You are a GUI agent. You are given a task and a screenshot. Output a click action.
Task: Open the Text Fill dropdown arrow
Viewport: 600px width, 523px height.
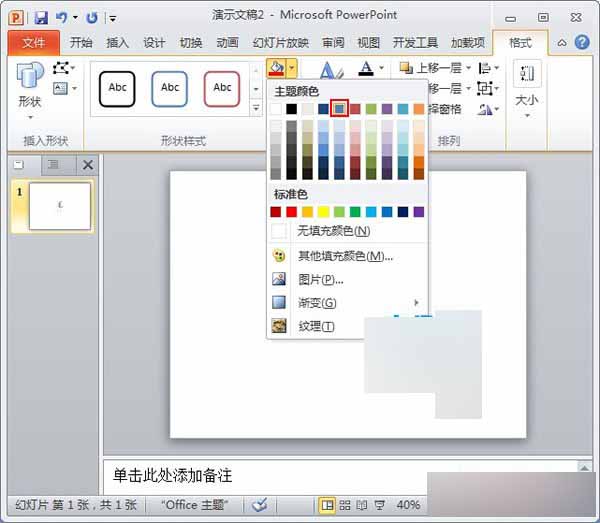[x=382, y=68]
